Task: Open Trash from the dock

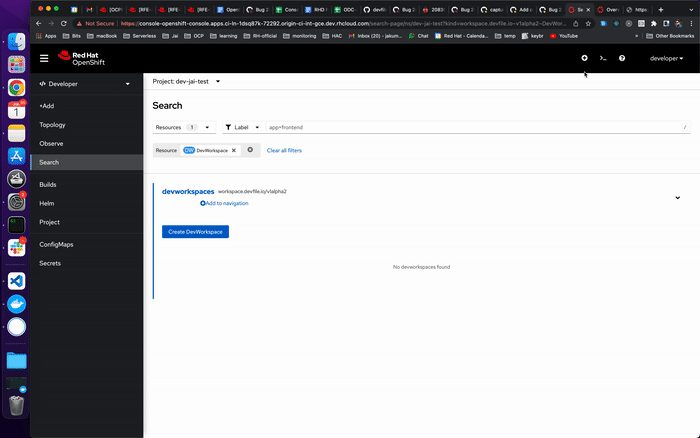Action: click(x=17, y=405)
